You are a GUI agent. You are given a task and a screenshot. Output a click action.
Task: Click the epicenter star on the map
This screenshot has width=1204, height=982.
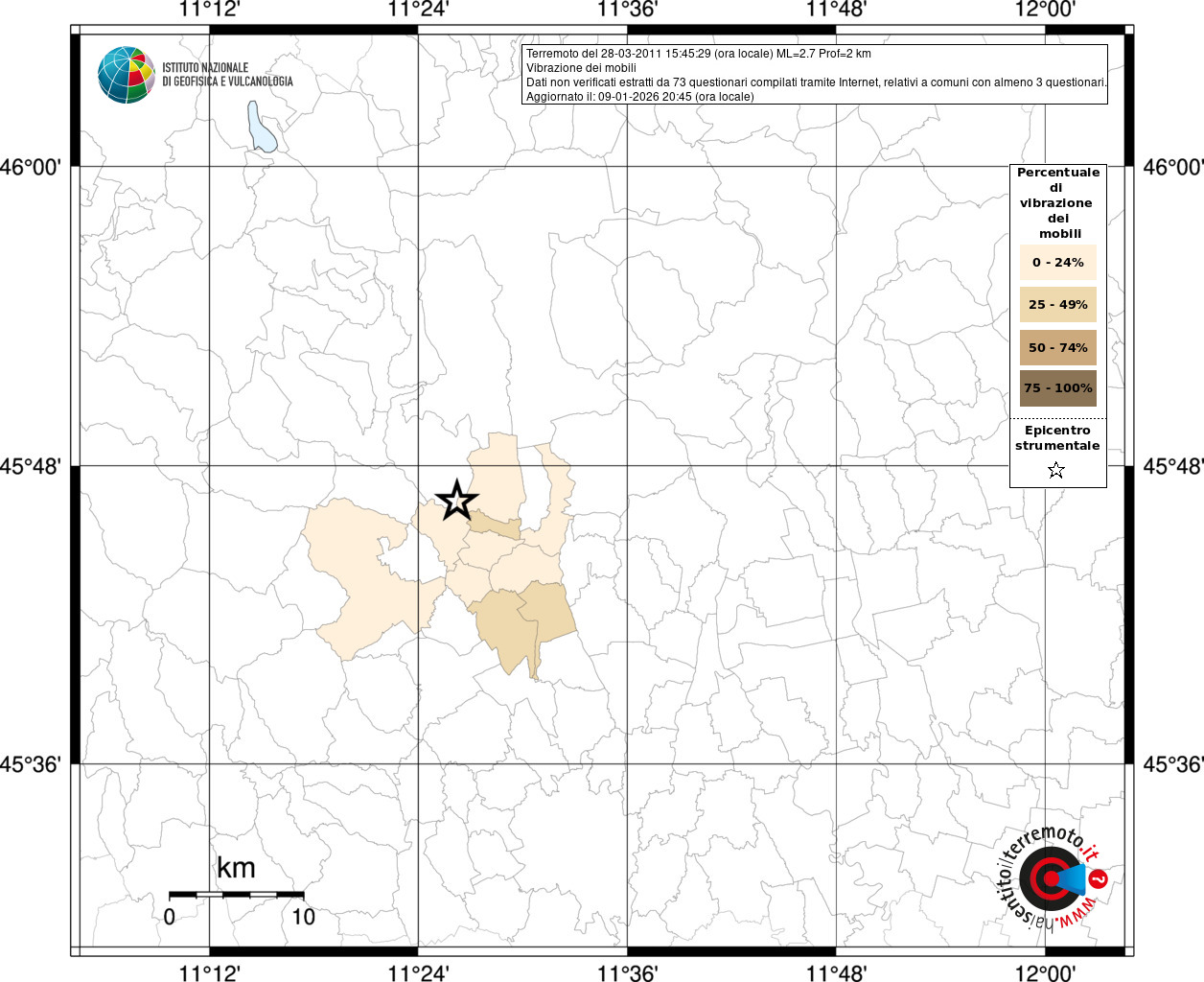pos(457,501)
